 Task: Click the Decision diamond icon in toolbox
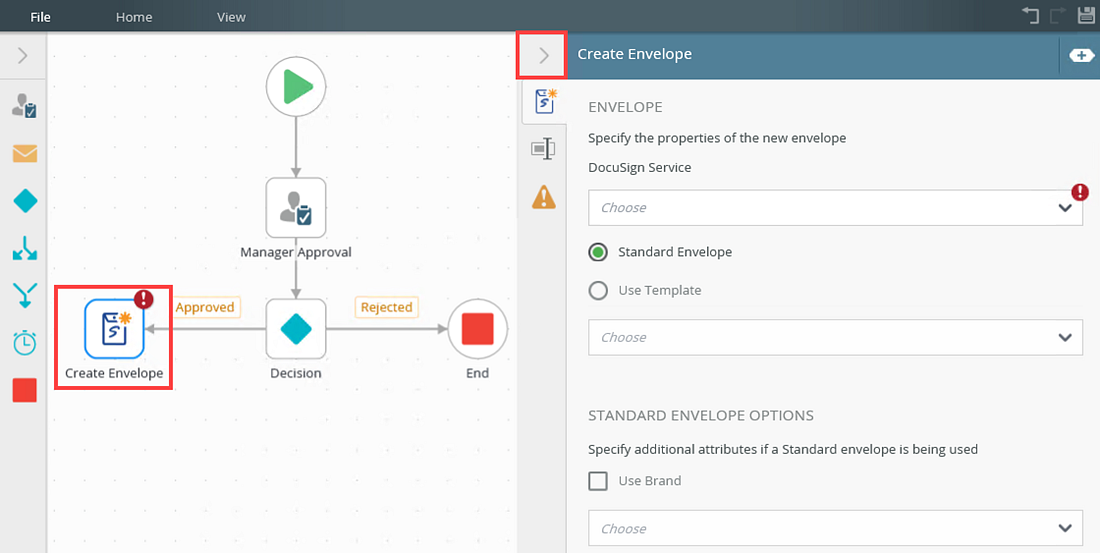coord(25,201)
